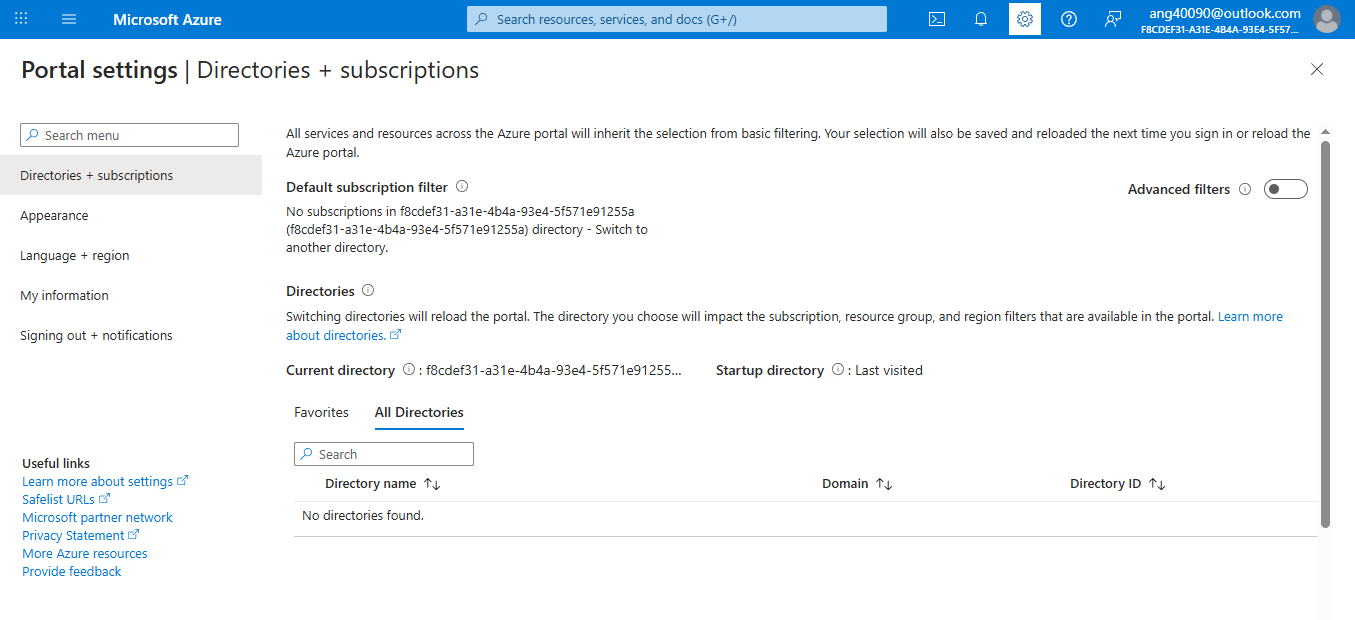The image size is (1355, 620).
Task: Open Microsoft partner network link
Action: coord(97,517)
